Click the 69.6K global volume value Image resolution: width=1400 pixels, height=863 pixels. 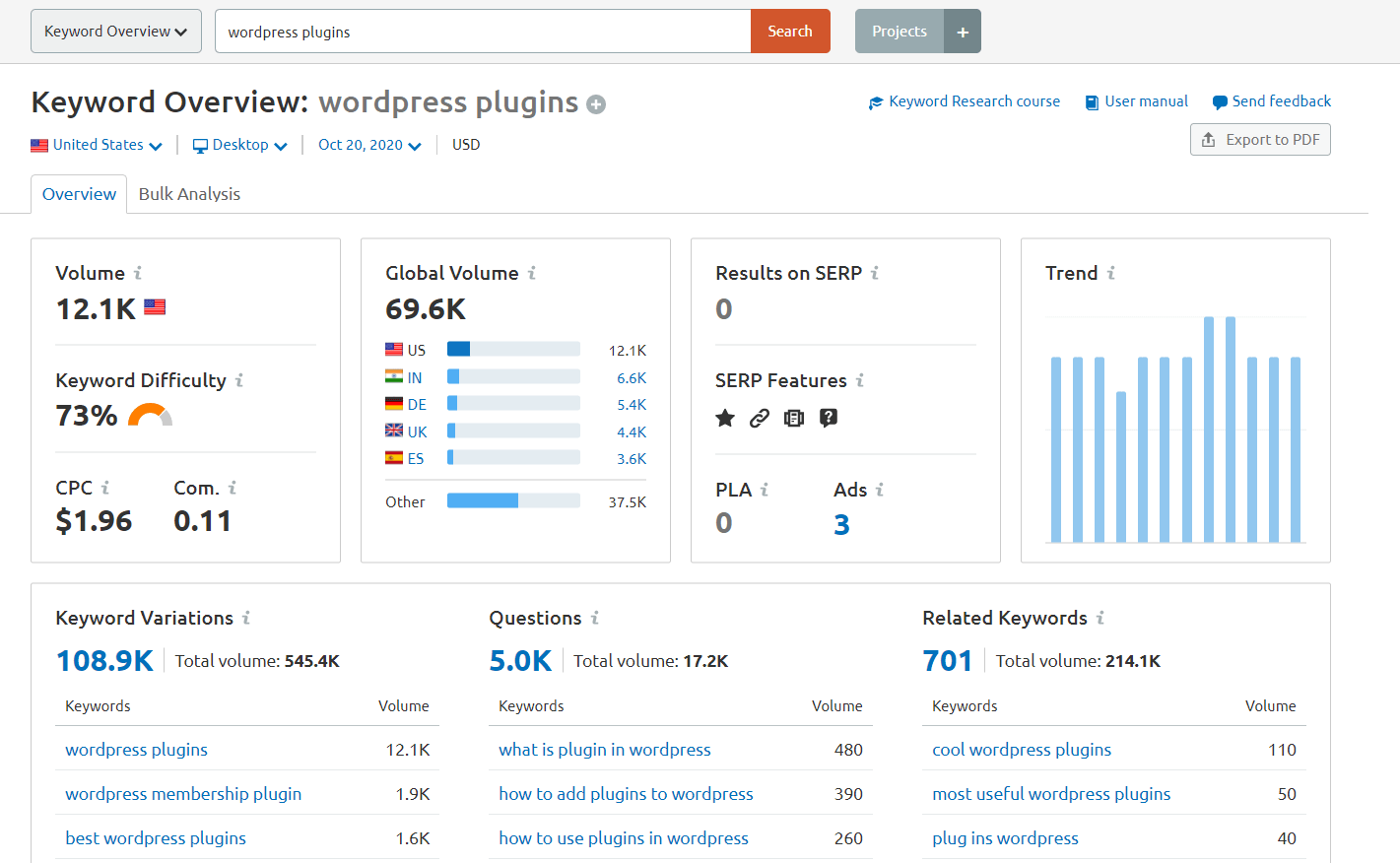426,309
